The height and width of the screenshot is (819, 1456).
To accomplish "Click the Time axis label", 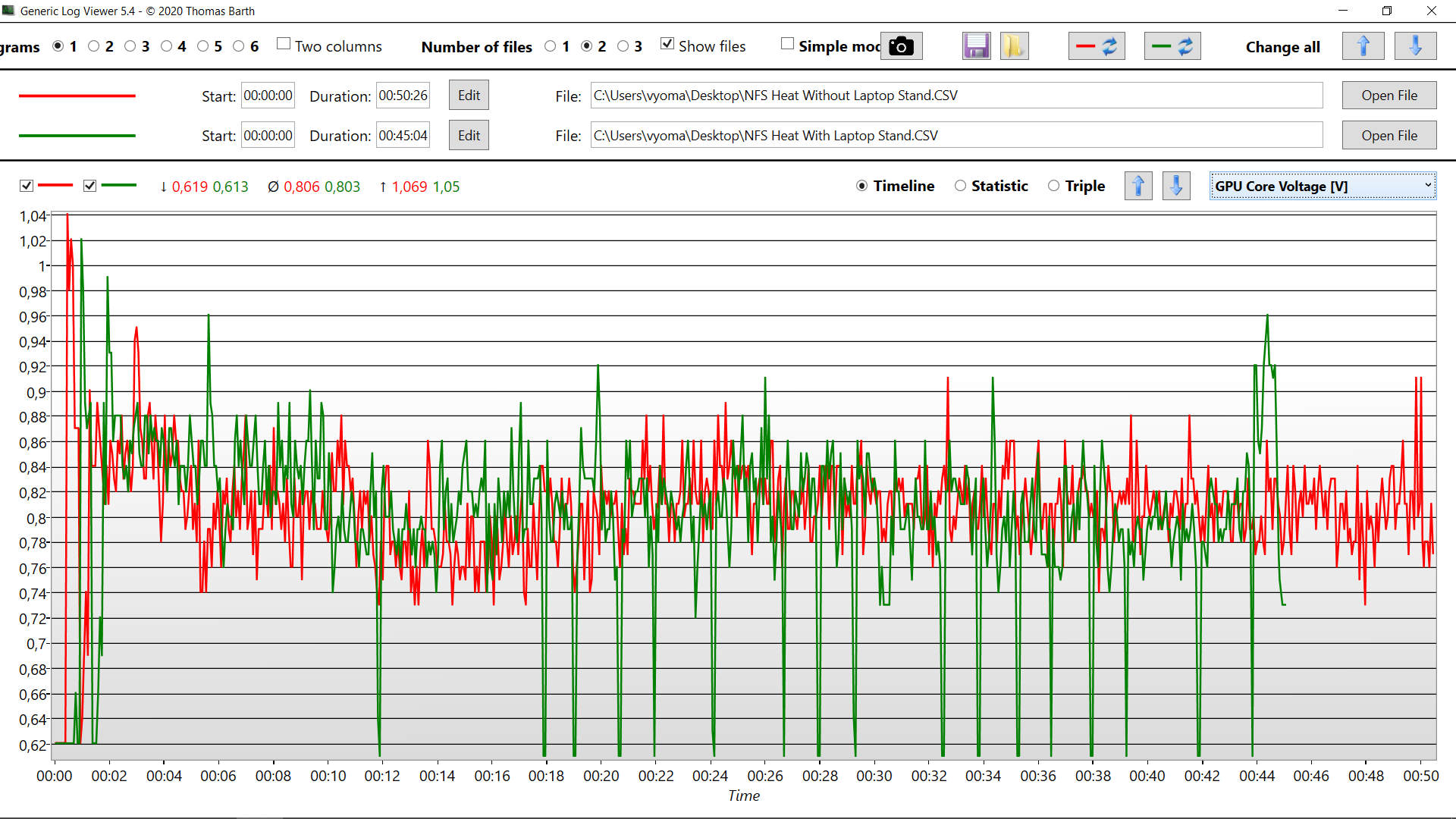I will pos(744,795).
